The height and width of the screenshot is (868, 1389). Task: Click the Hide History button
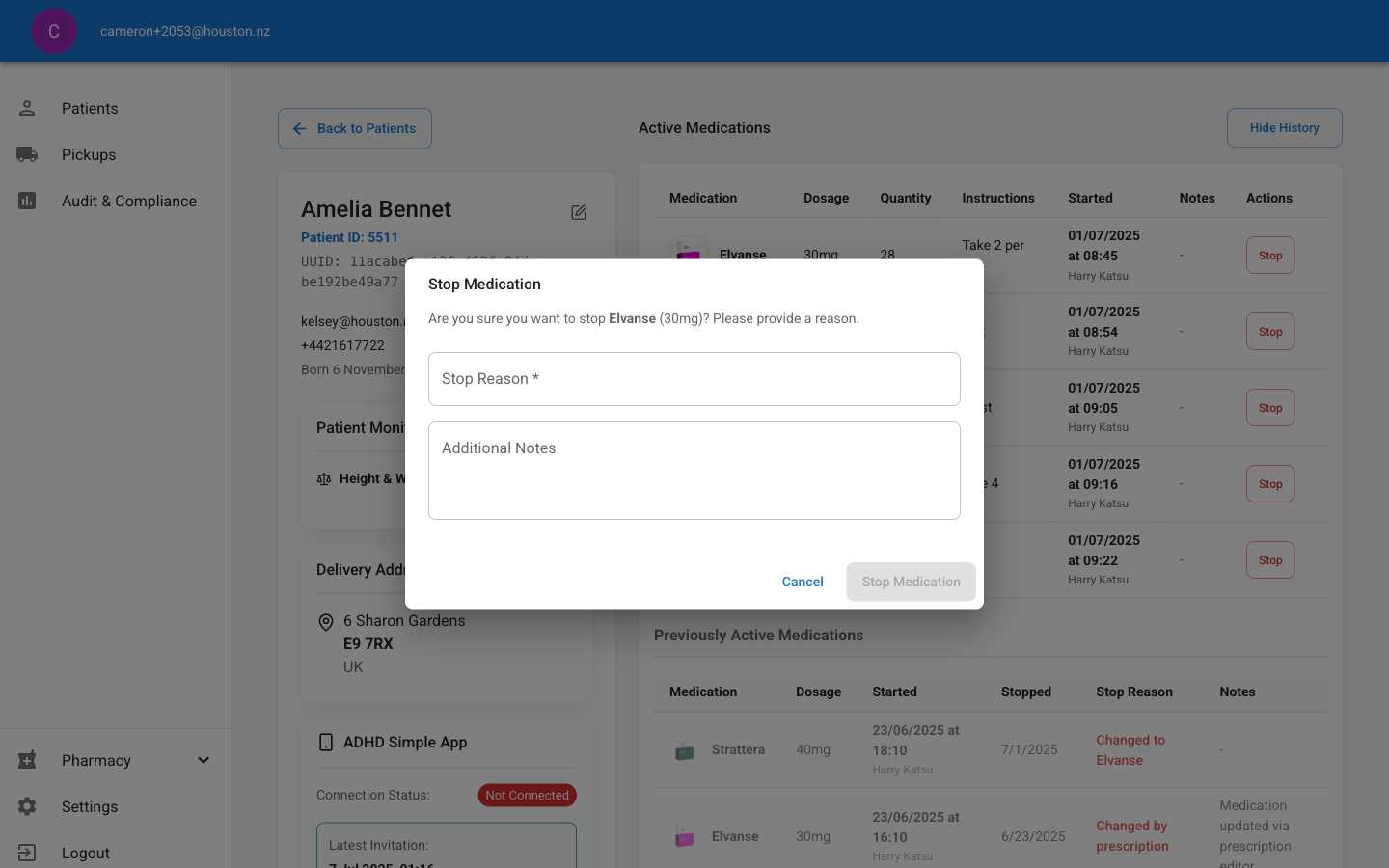[x=1285, y=127]
